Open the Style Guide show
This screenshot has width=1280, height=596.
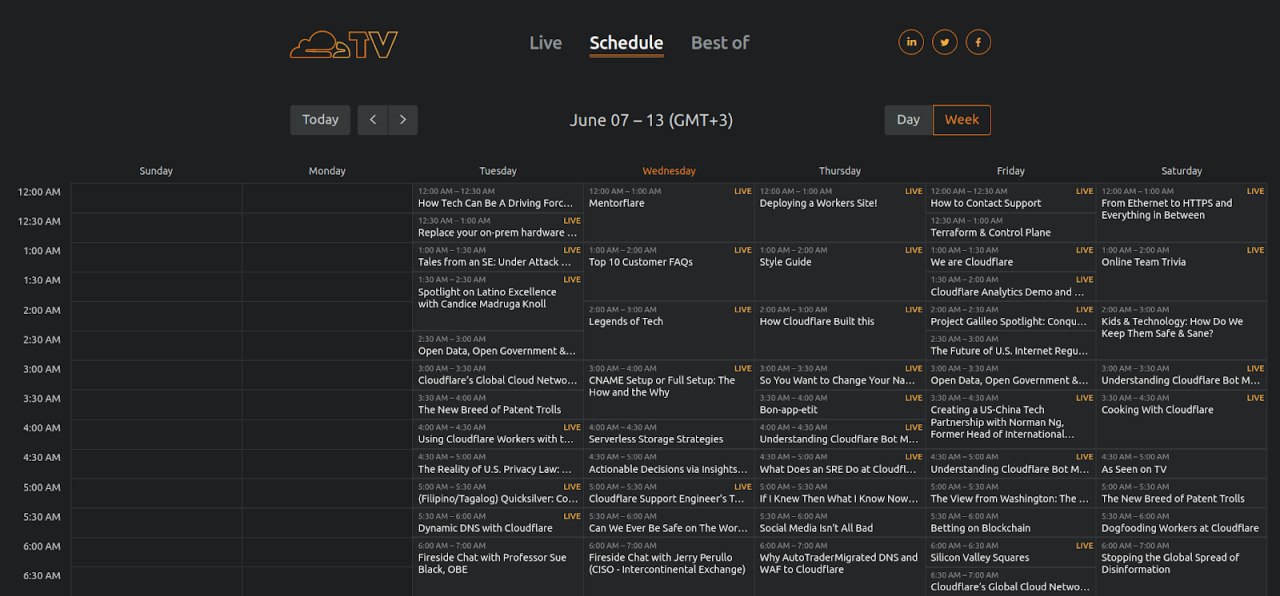pyautogui.click(x=839, y=271)
